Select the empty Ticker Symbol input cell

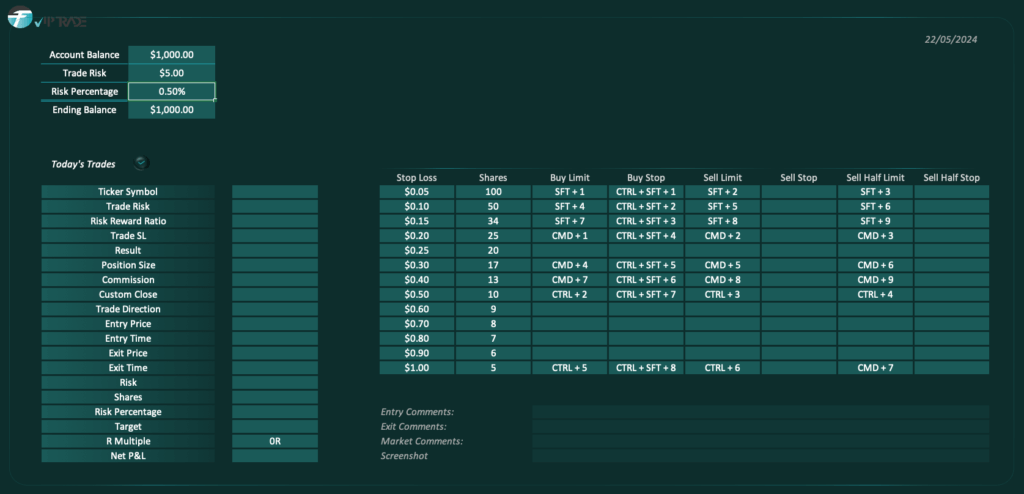pos(274,192)
